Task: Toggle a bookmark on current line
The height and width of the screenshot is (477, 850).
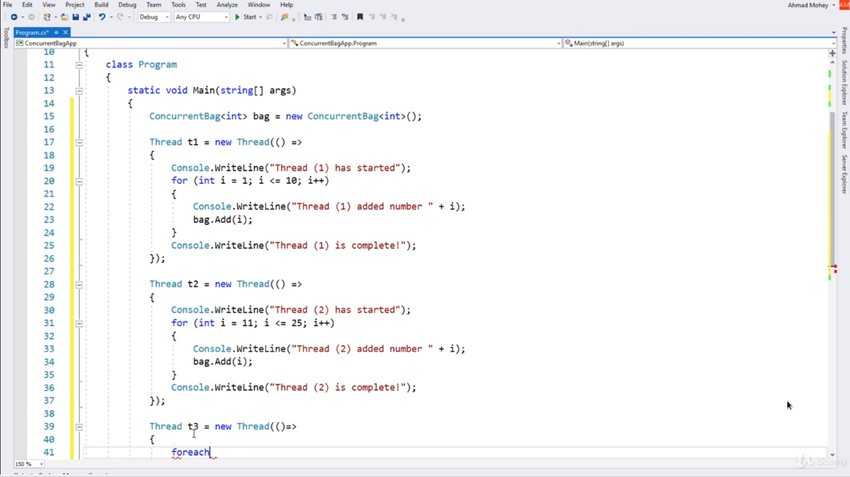Action: coord(360,17)
